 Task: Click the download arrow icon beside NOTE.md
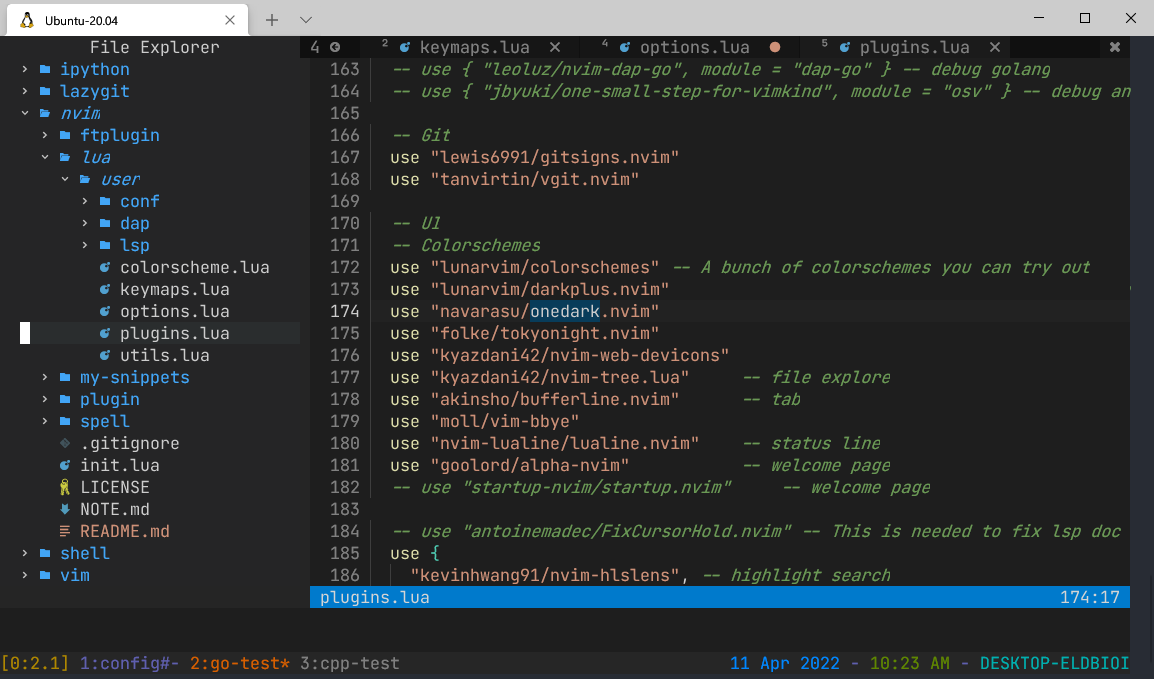pyautogui.click(x=65, y=510)
